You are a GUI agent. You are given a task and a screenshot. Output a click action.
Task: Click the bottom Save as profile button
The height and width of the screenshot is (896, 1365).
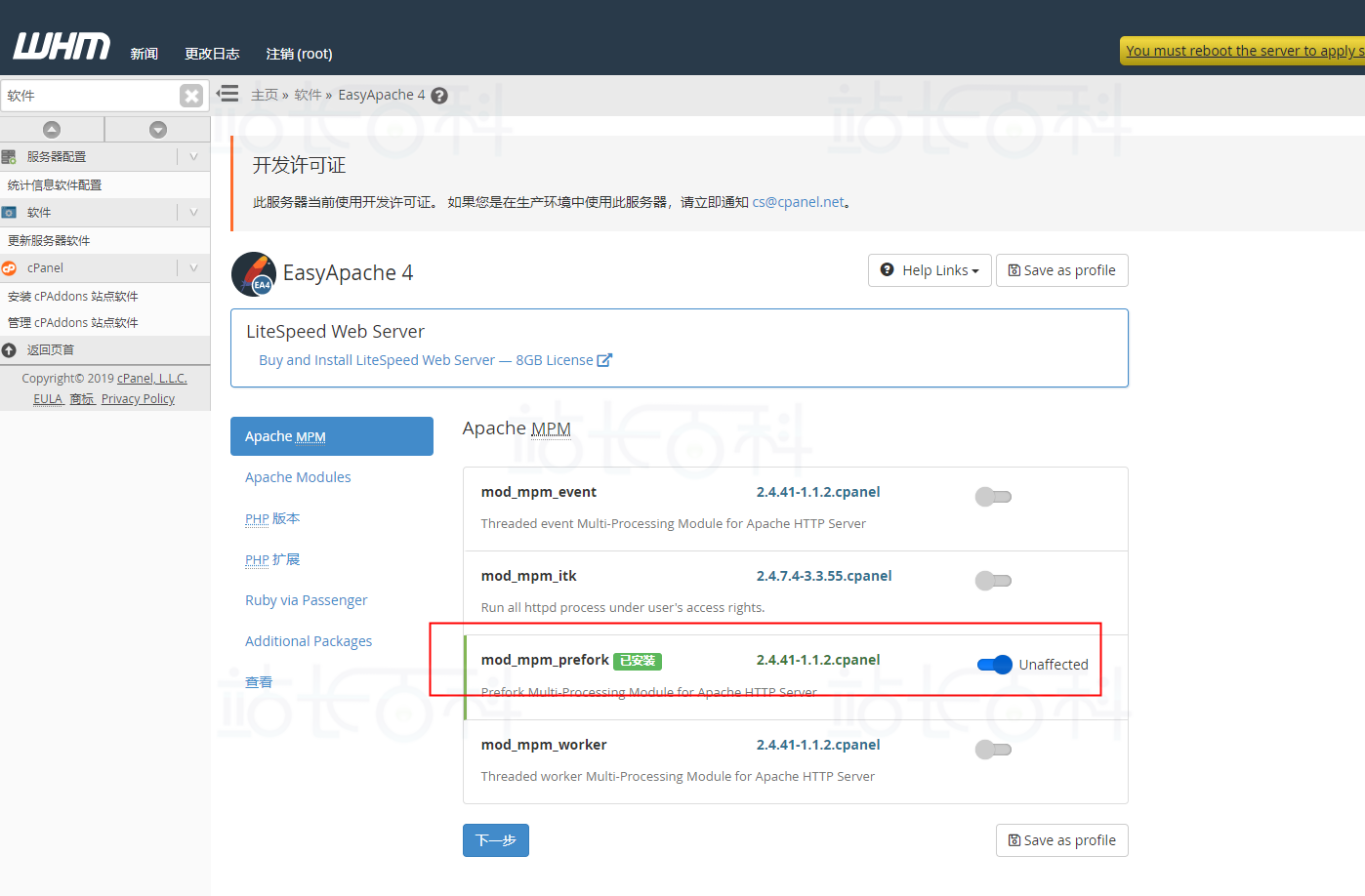tap(1062, 840)
